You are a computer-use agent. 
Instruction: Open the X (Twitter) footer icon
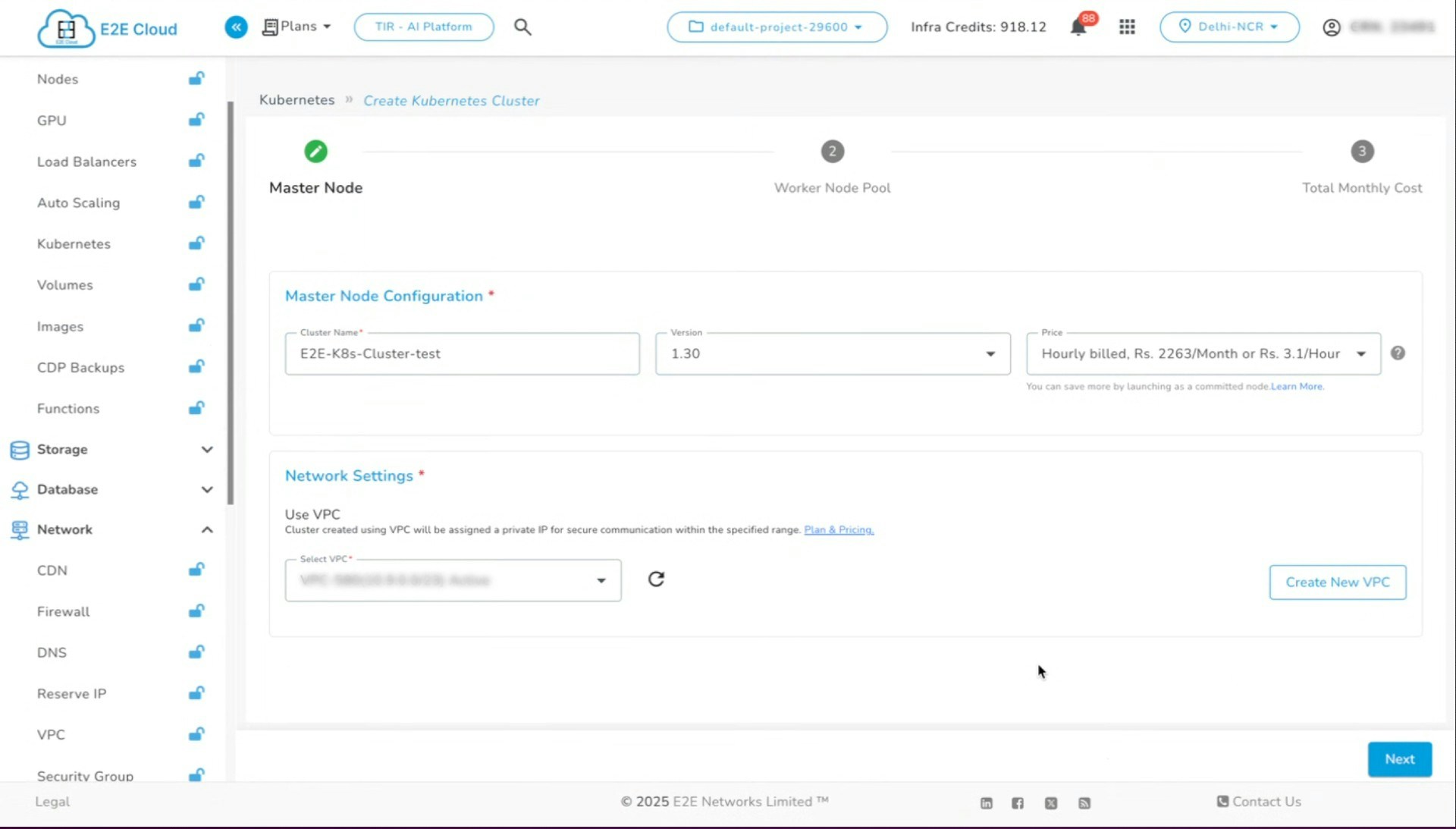[x=1051, y=803]
